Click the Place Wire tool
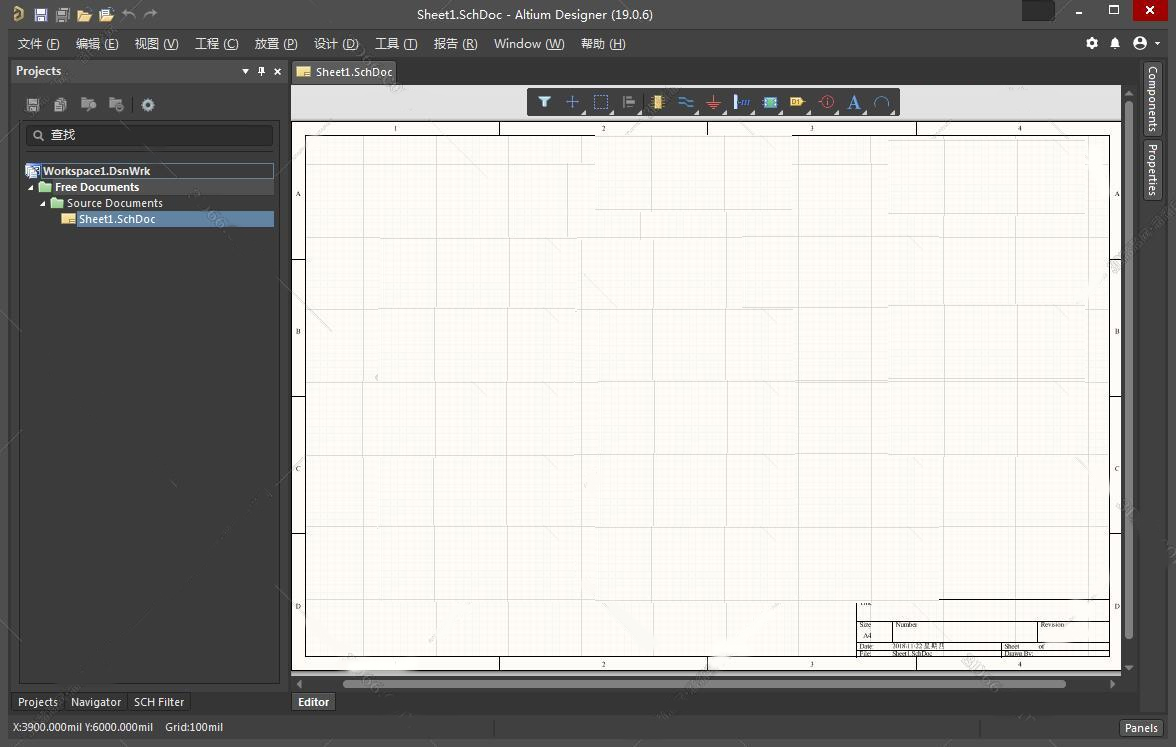 click(685, 102)
